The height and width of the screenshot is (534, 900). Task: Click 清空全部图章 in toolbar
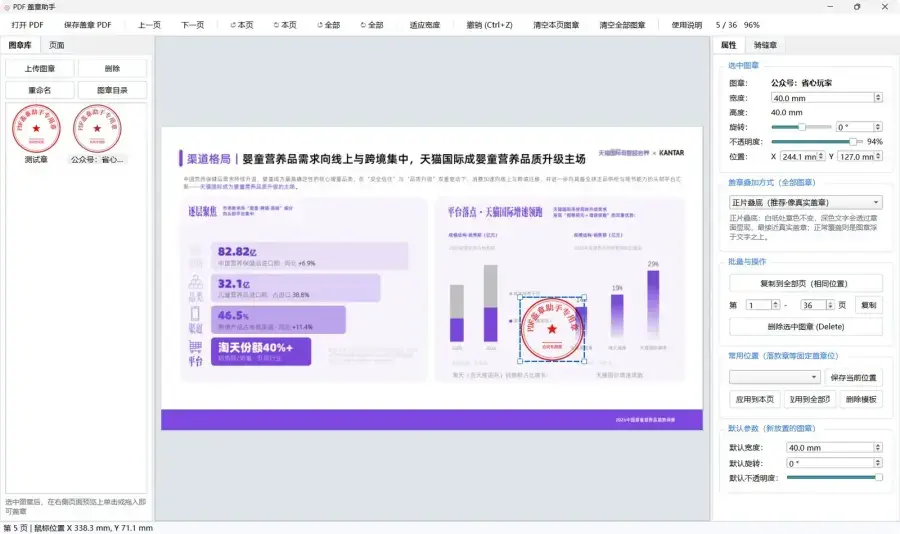[x=622, y=25]
